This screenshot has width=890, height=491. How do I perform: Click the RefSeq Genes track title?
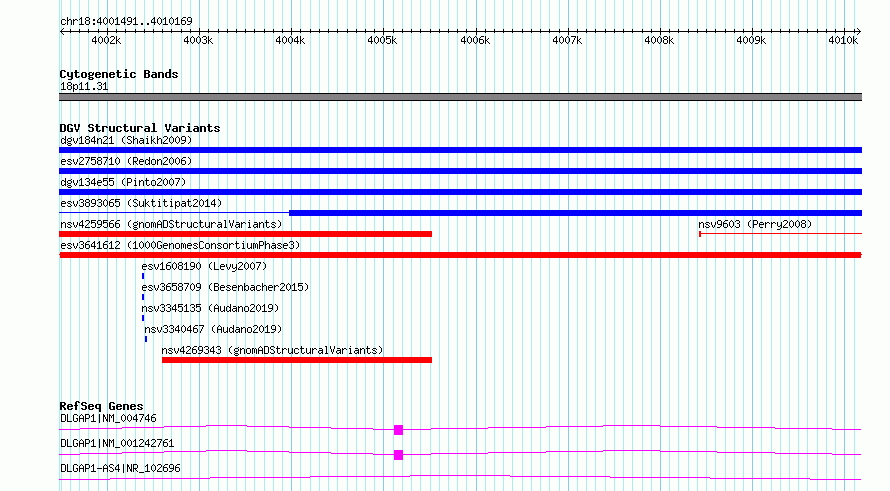coord(101,406)
